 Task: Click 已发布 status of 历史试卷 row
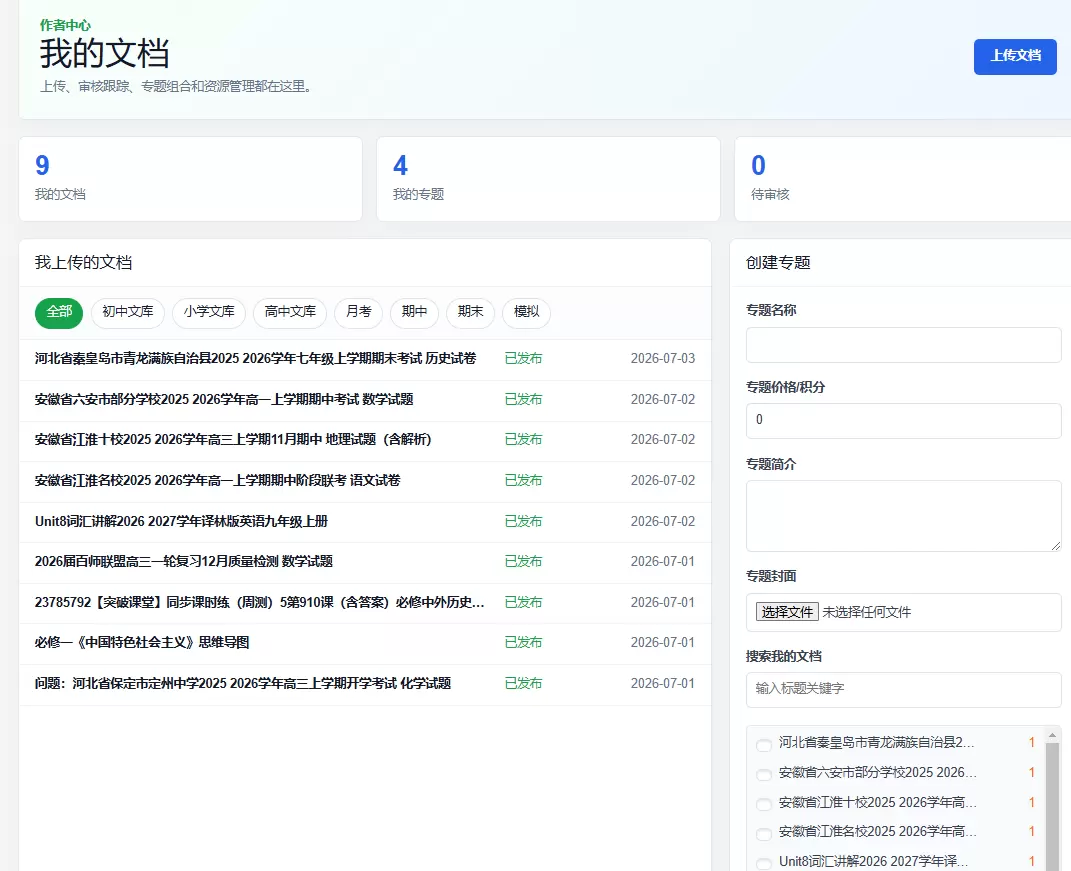tap(523, 359)
